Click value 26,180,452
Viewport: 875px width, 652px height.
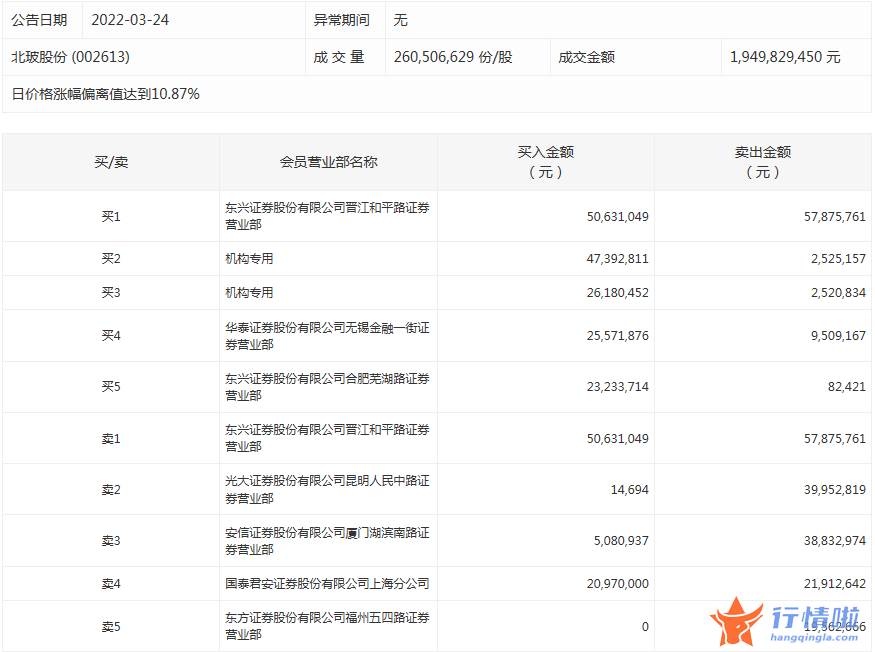pyautogui.click(x=617, y=293)
